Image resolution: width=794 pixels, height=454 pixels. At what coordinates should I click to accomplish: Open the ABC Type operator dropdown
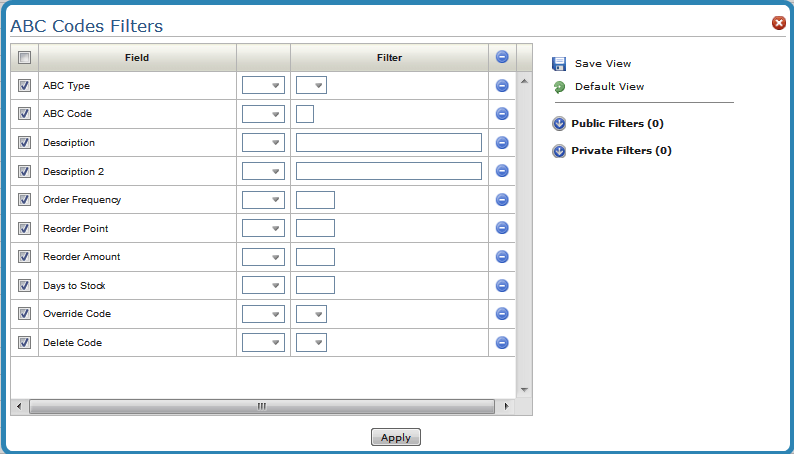(x=263, y=86)
